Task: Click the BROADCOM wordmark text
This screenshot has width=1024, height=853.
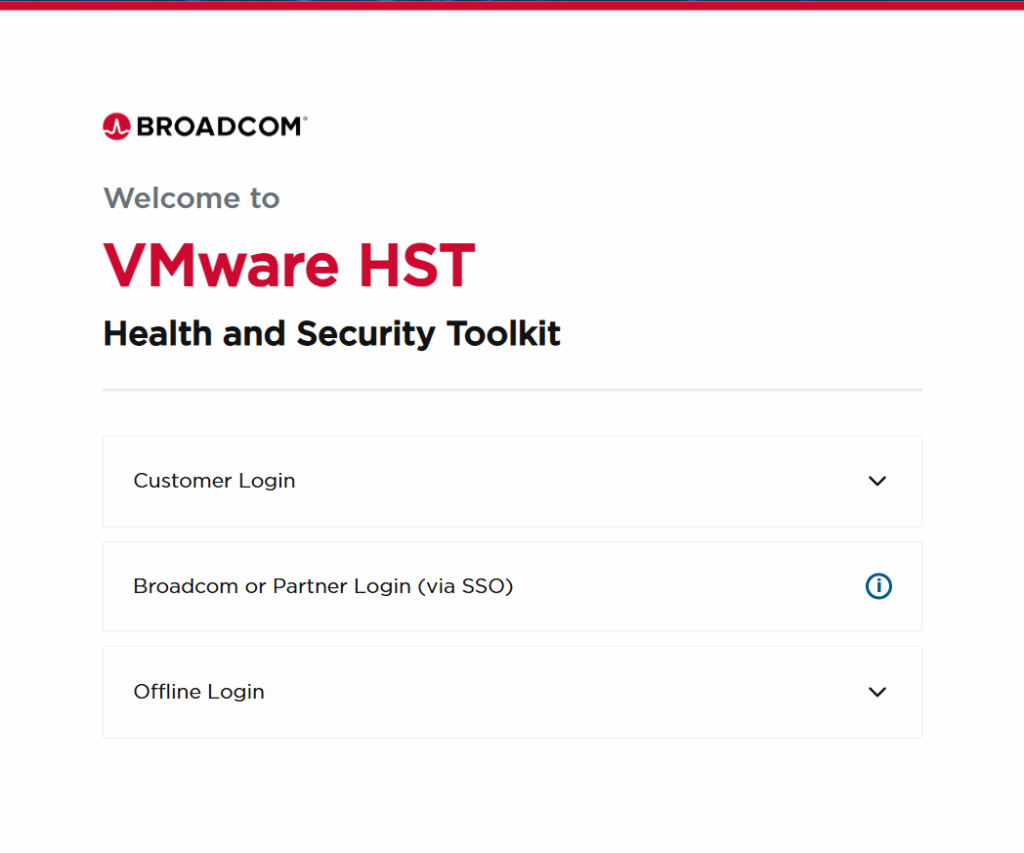Action: pyautogui.click(x=218, y=127)
